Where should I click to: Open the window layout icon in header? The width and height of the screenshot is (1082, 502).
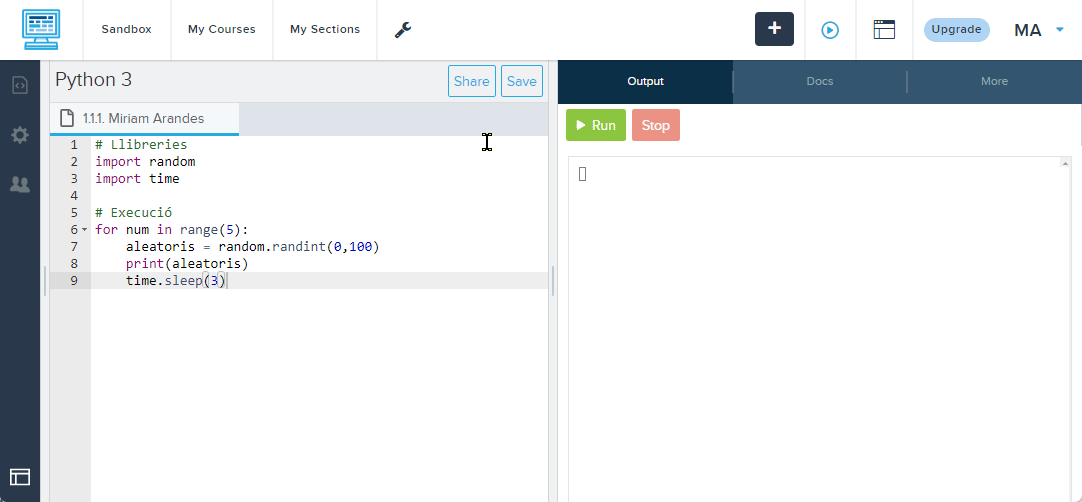point(884,30)
